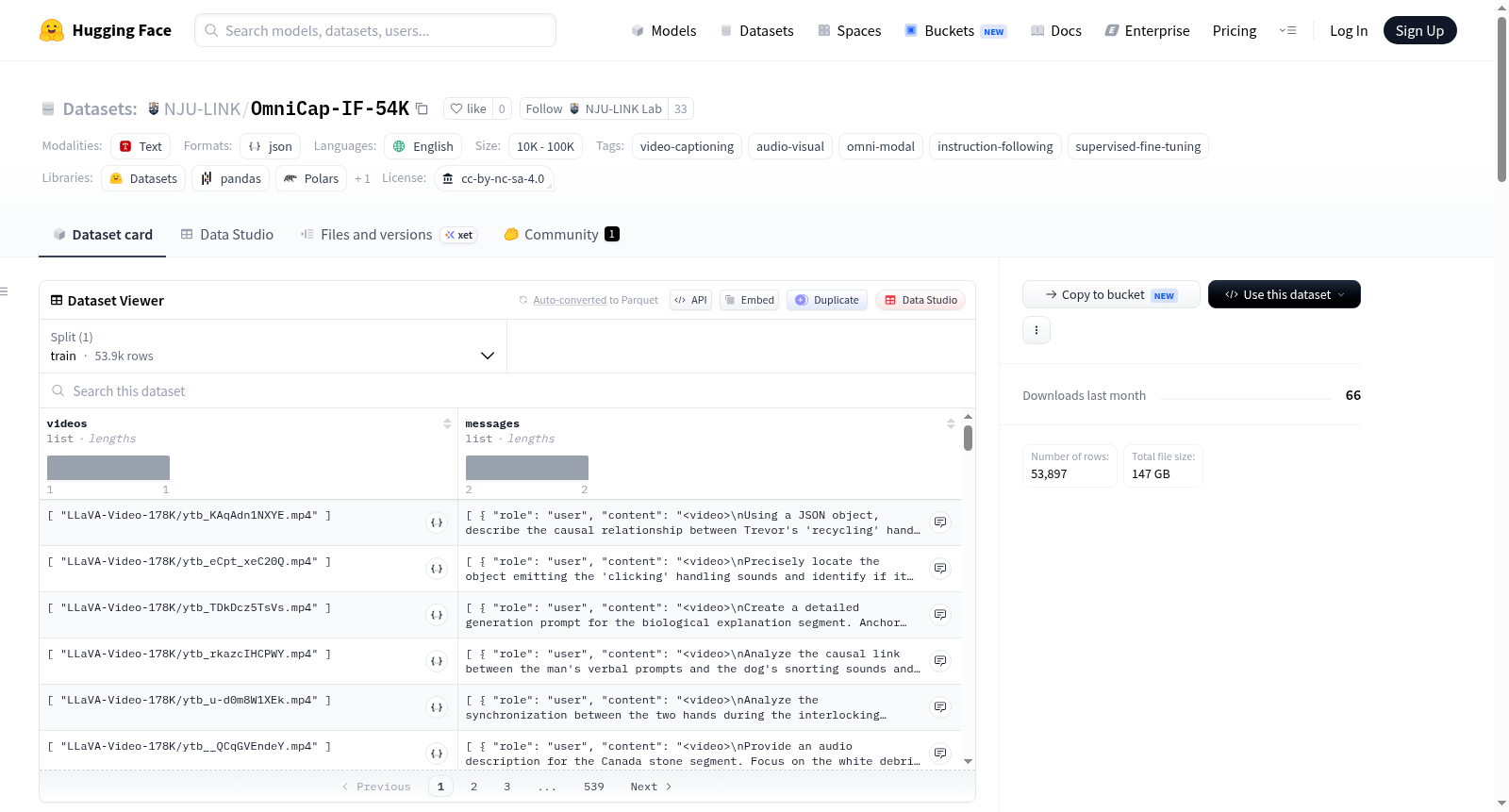Open conversation view for the 'Create a detailed' message
1509x812 pixels.
940,615
